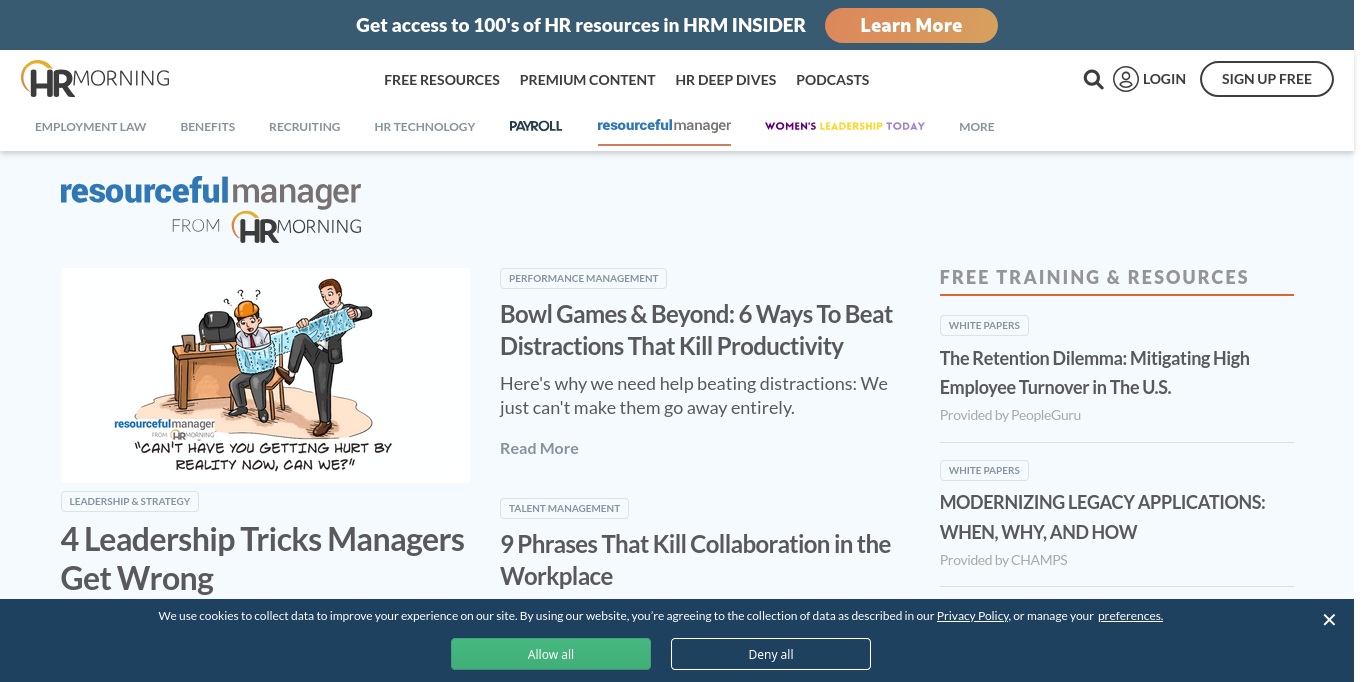Click the user profile LOGIN icon

1126,79
